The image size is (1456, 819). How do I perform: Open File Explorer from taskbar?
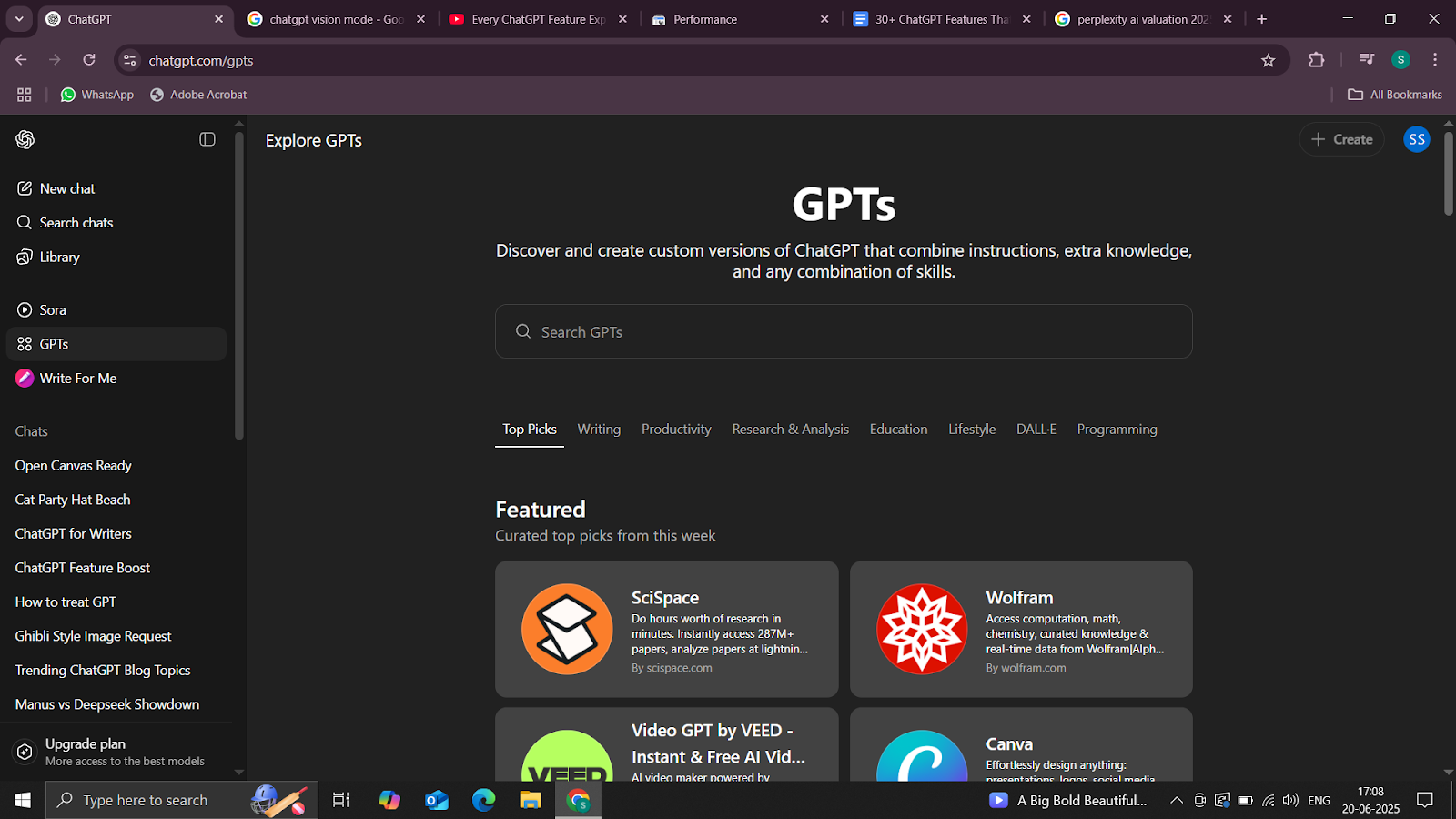click(x=531, y=800)
